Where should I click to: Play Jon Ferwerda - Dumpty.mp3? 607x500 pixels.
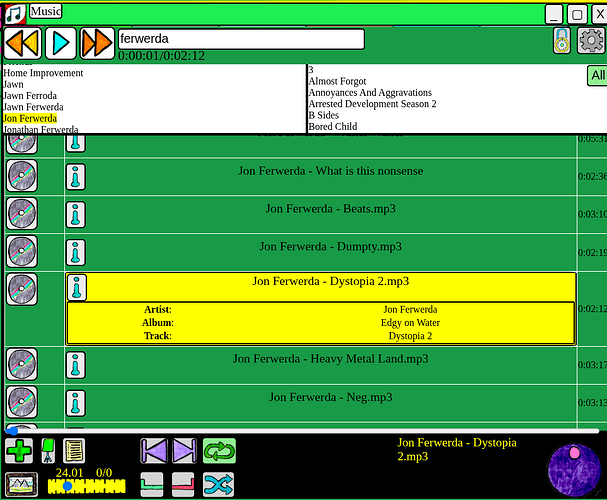coord(330,247)
